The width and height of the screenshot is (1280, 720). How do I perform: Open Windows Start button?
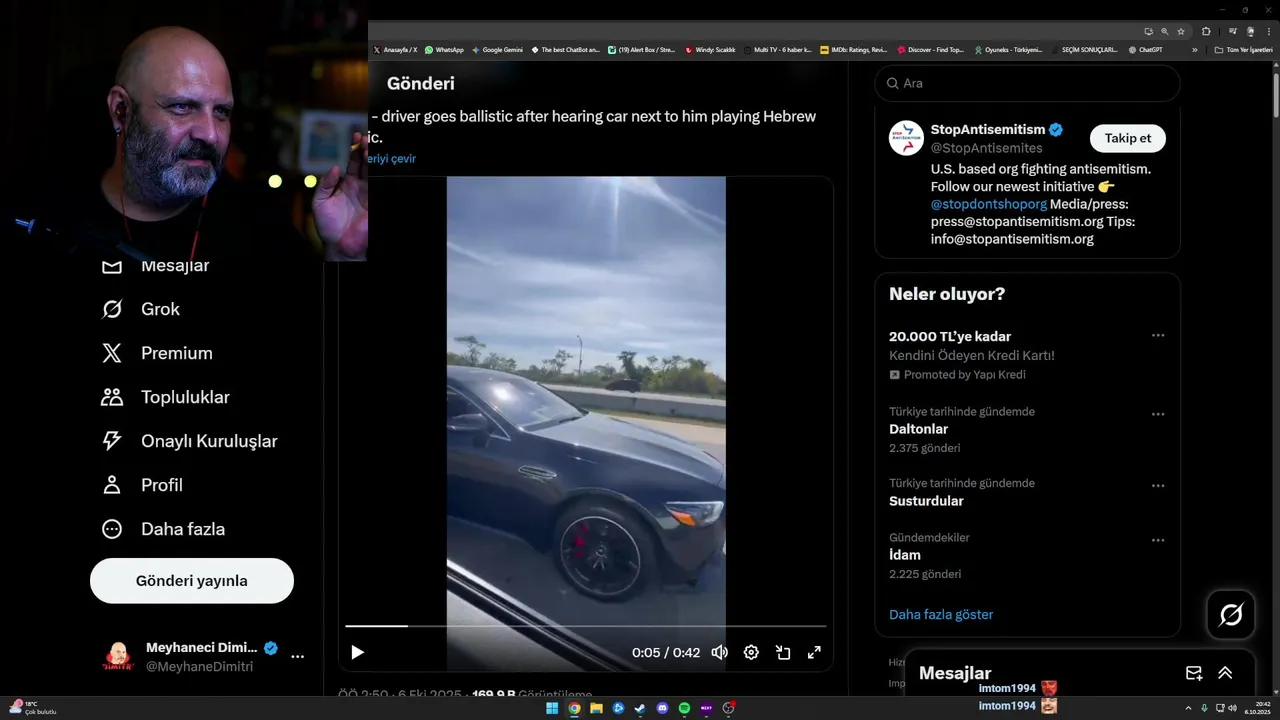[553, 708]
